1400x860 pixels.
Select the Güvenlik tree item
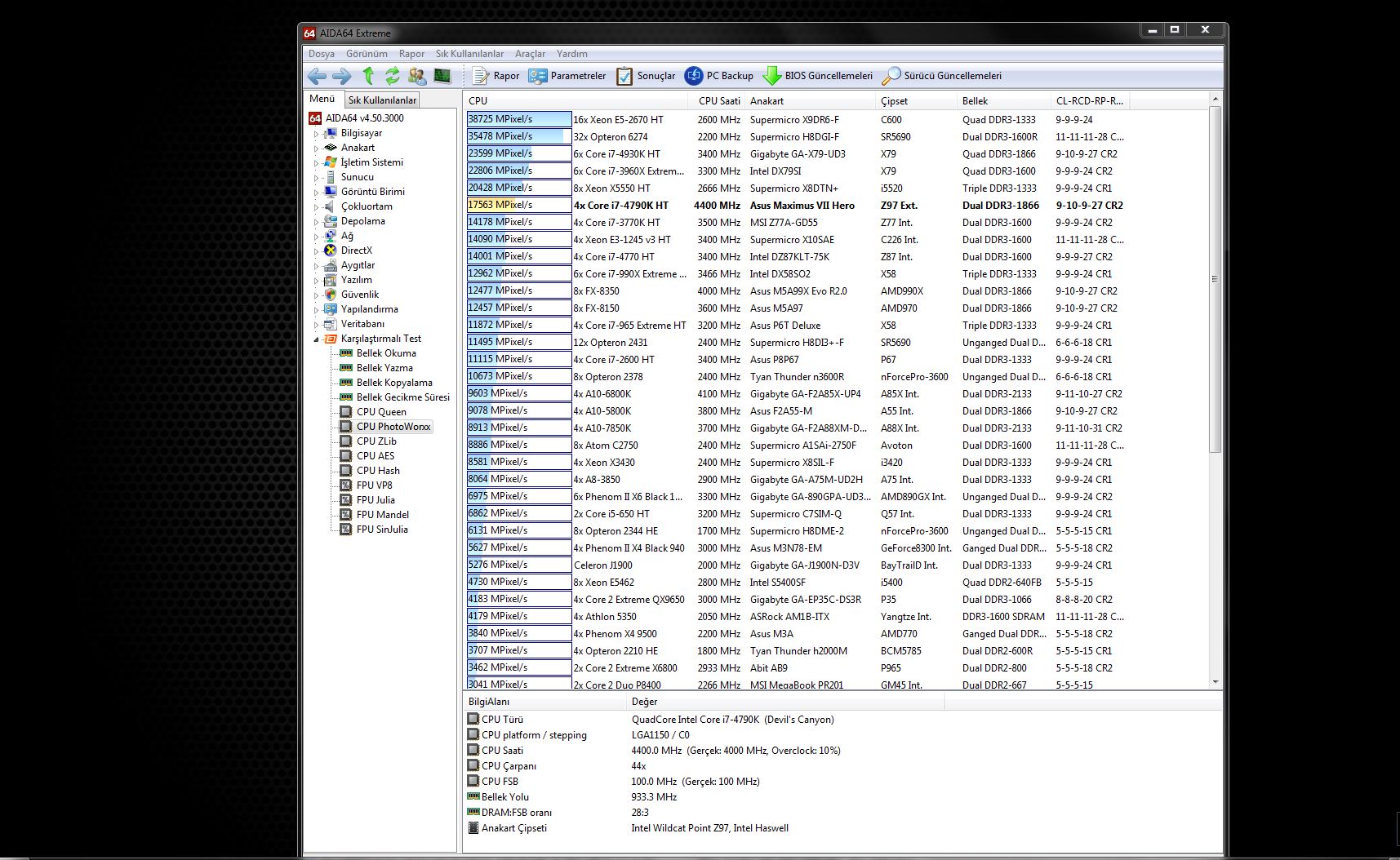pos(359,295)
